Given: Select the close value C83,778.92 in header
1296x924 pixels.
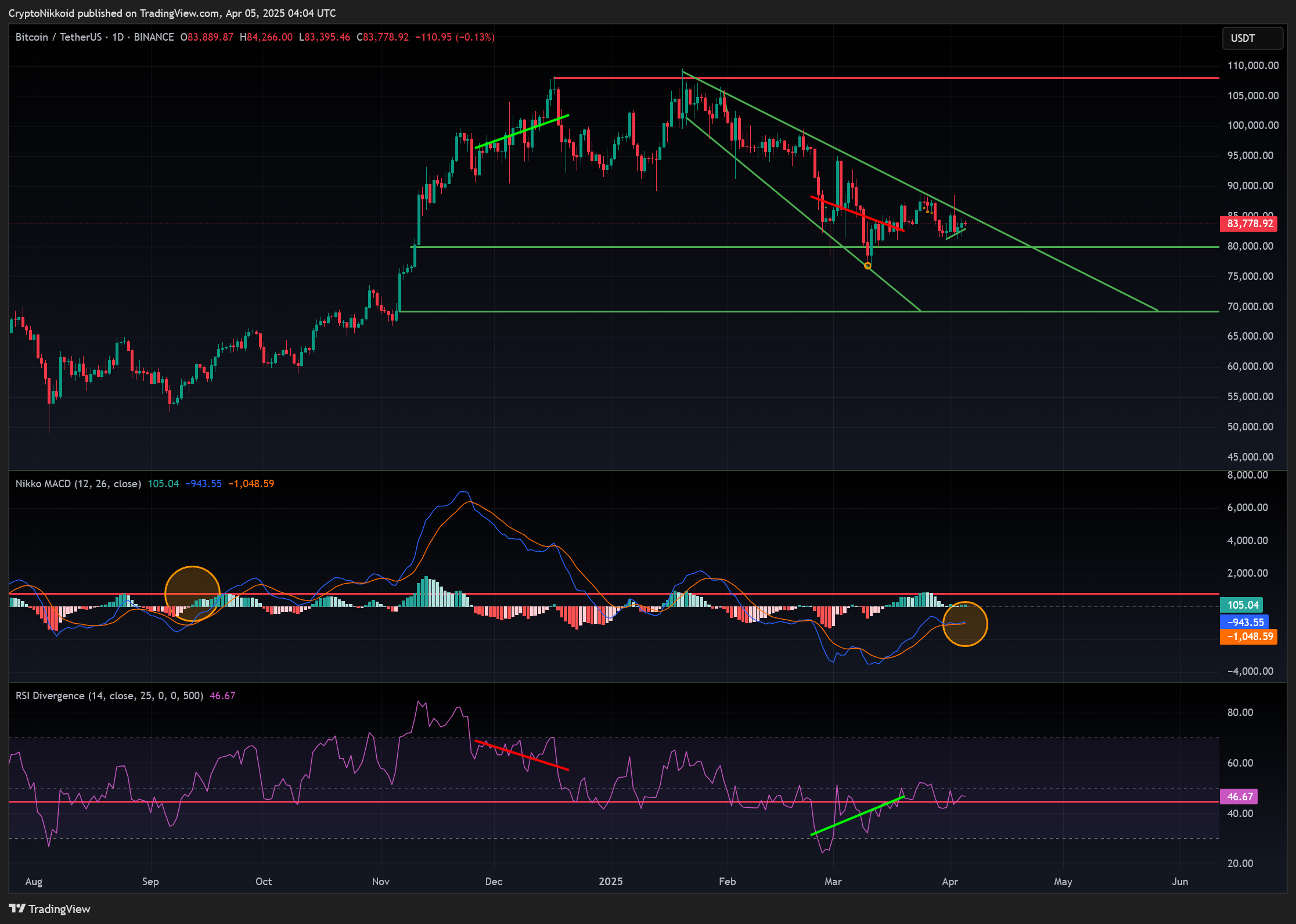Looking at the screenshot, I should [383, 37].
